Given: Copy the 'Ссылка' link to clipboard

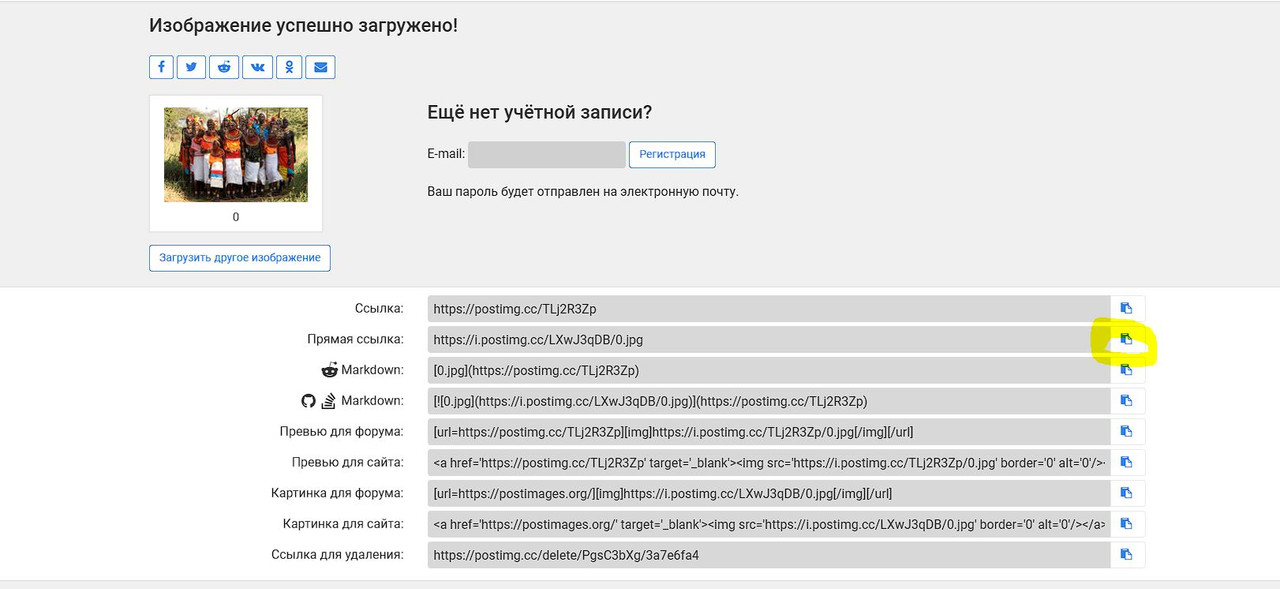Looking at the screenshot, I should coord(1126,309).
